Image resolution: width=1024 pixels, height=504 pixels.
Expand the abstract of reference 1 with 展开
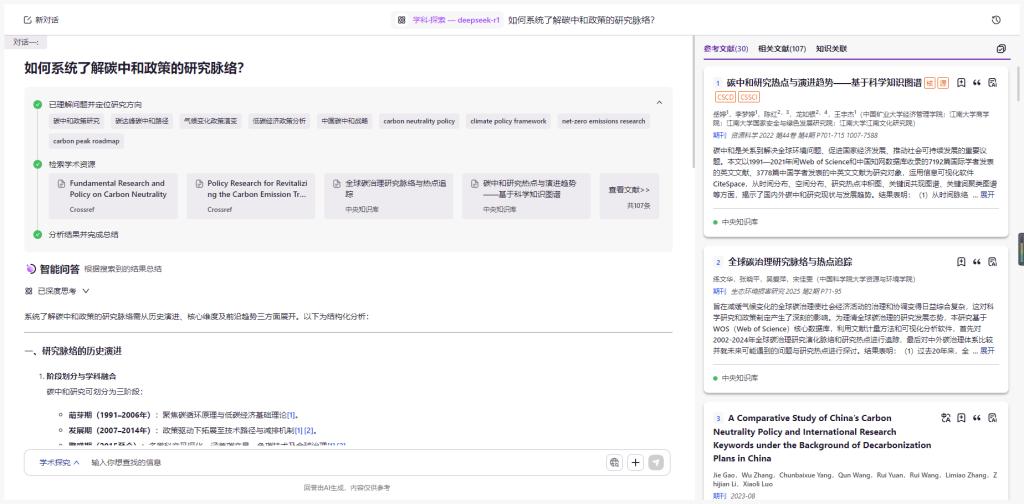tap(987, 195)
